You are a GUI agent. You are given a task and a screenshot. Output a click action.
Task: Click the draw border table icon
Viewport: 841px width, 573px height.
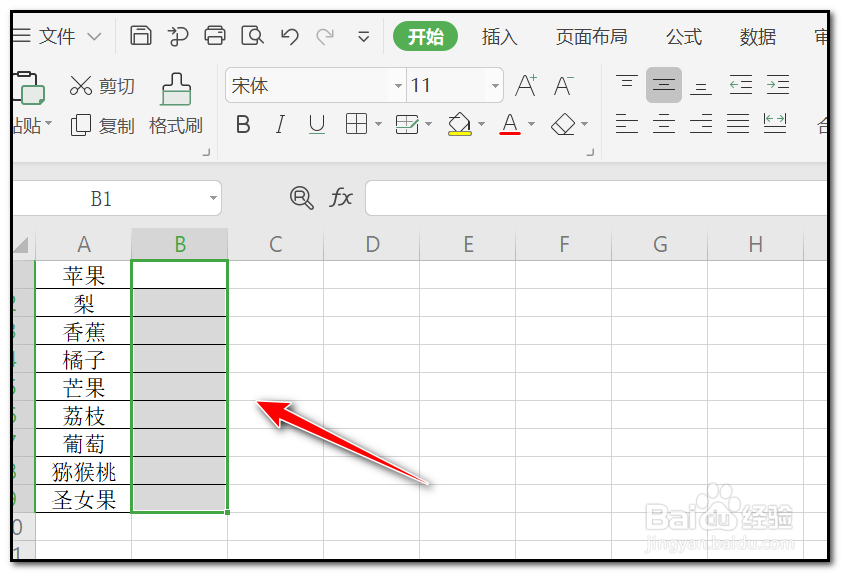tap(407, 124)
